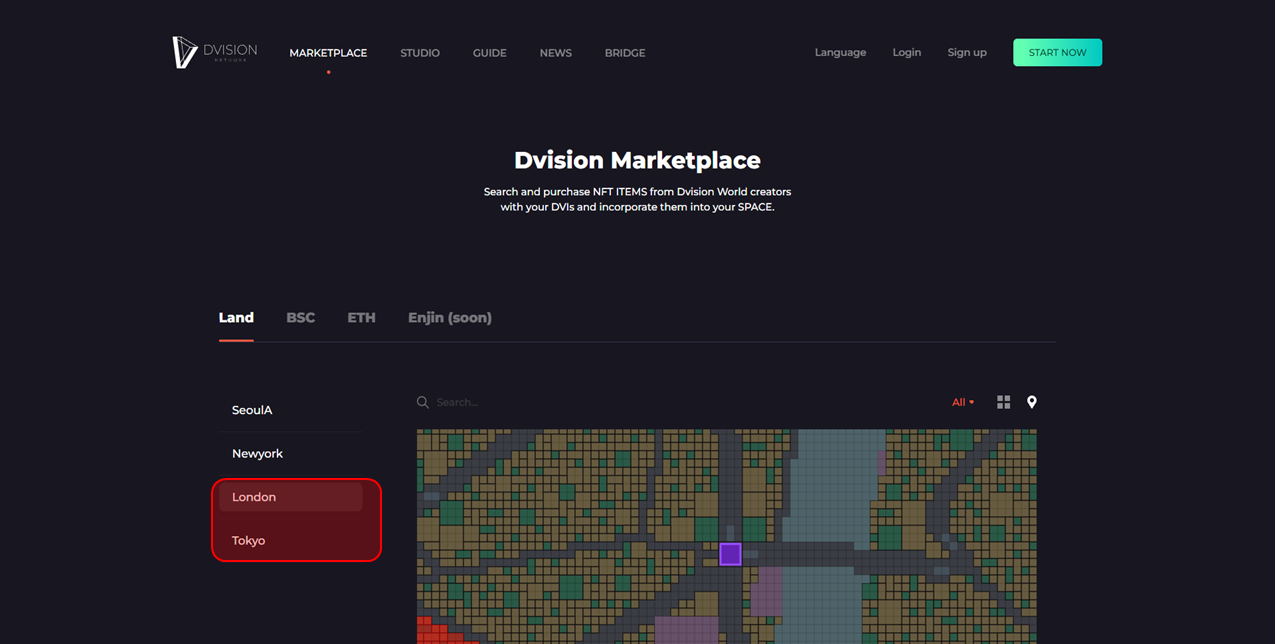1275x644 pixels.
Task: Navigate to the Bridge page
Action: pos(625,53)
